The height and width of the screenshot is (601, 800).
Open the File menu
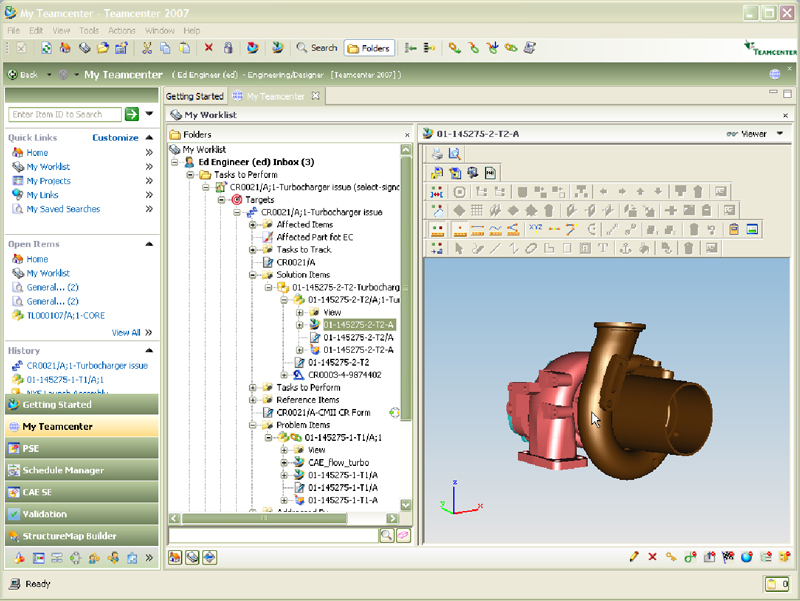(x=14, y=31)
